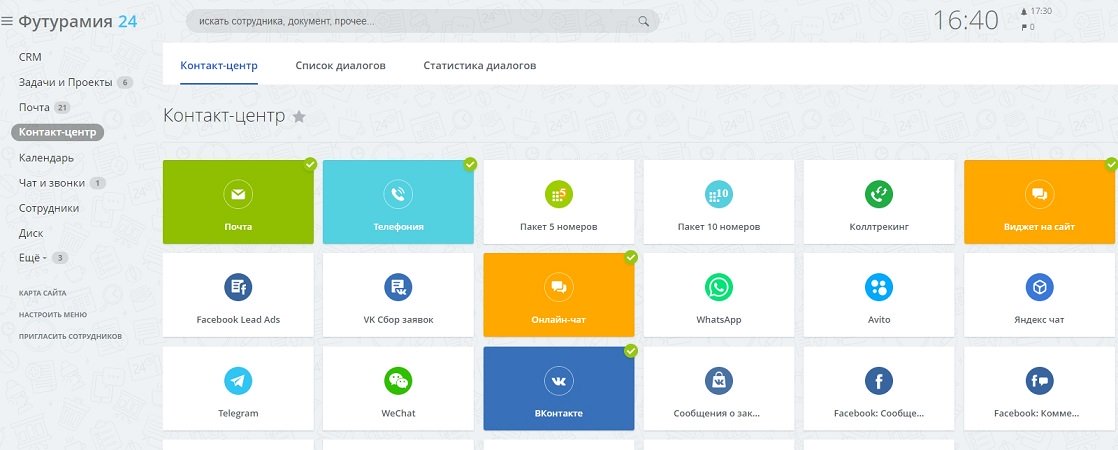The image size is (1118, 450).
Task: Click the ПРИГЛАСИТЬ СОТРУДНИКОВ link
Action: pyautogui.click(x=70, y=336)
